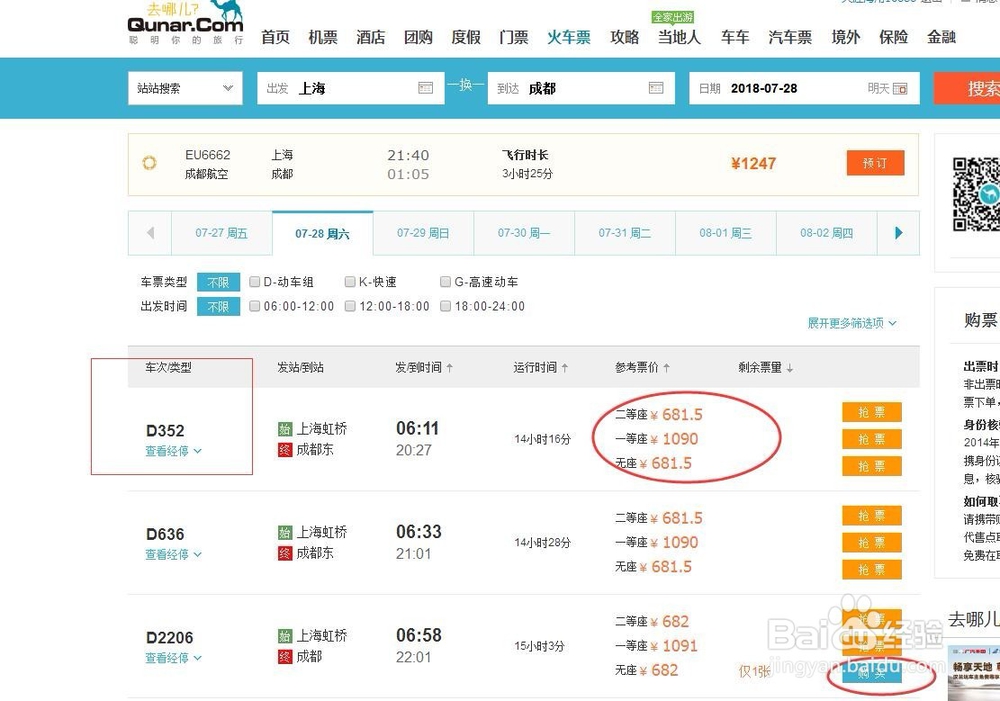
Task: Check the G-高速动车 checkbox
Action: coord(445,281)
